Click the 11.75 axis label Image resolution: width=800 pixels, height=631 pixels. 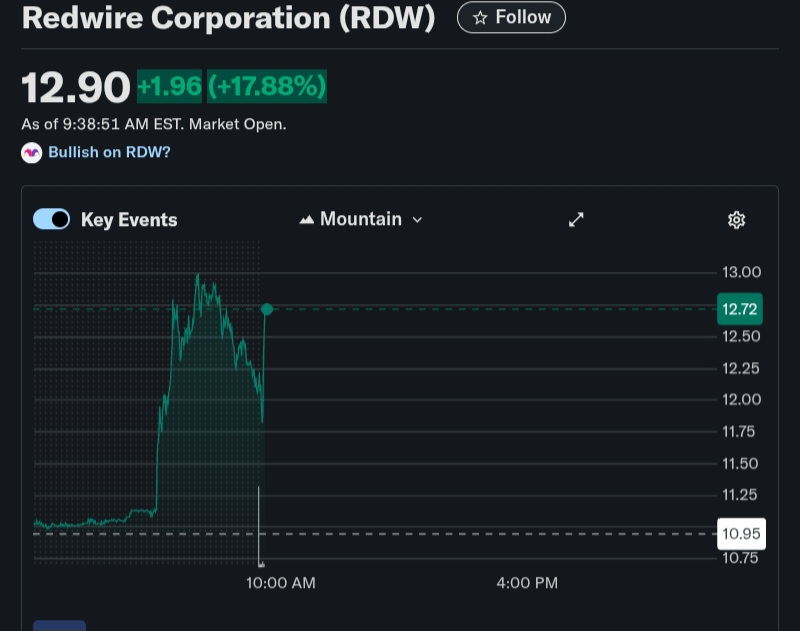[738, 432]
